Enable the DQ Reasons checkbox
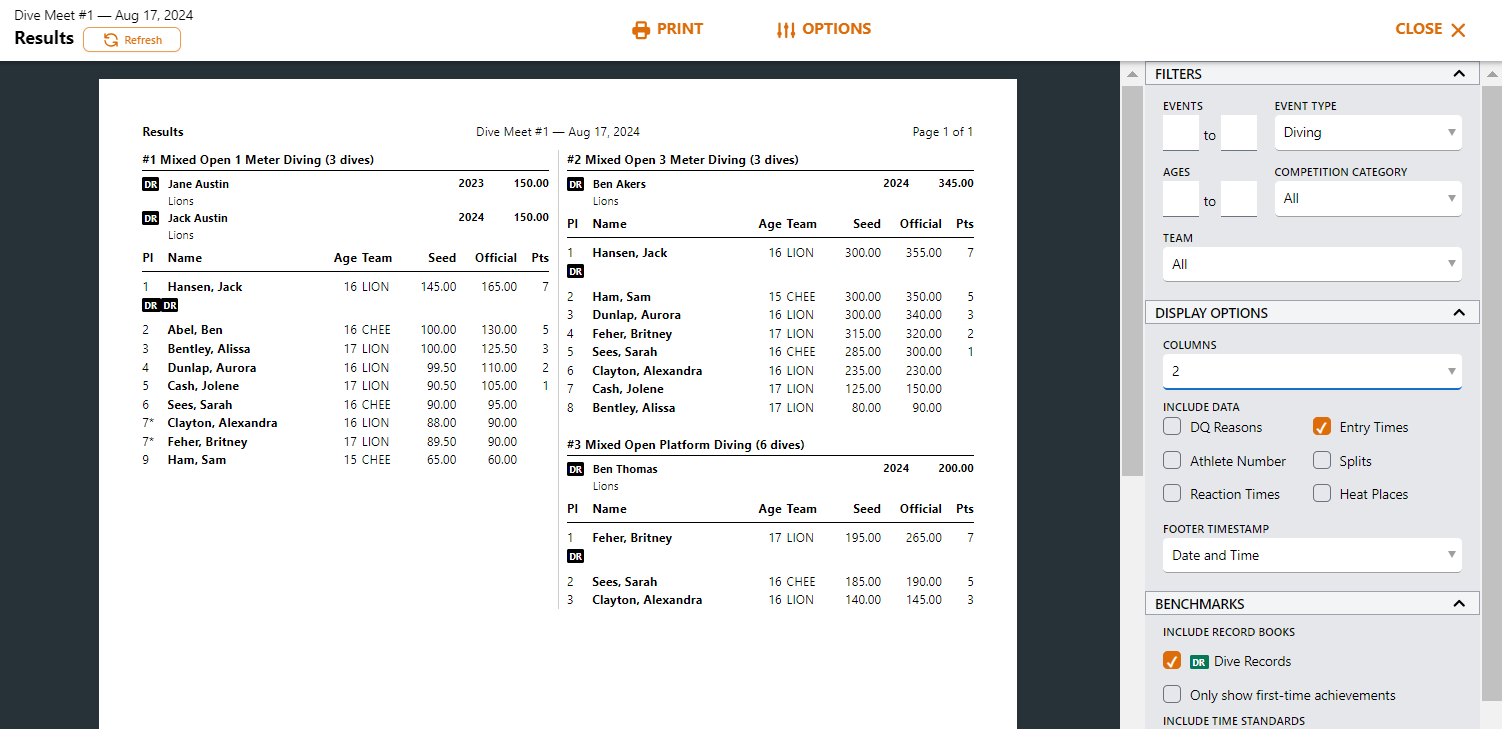This screenshot has height=729, width=1502. pos(1172,428)
